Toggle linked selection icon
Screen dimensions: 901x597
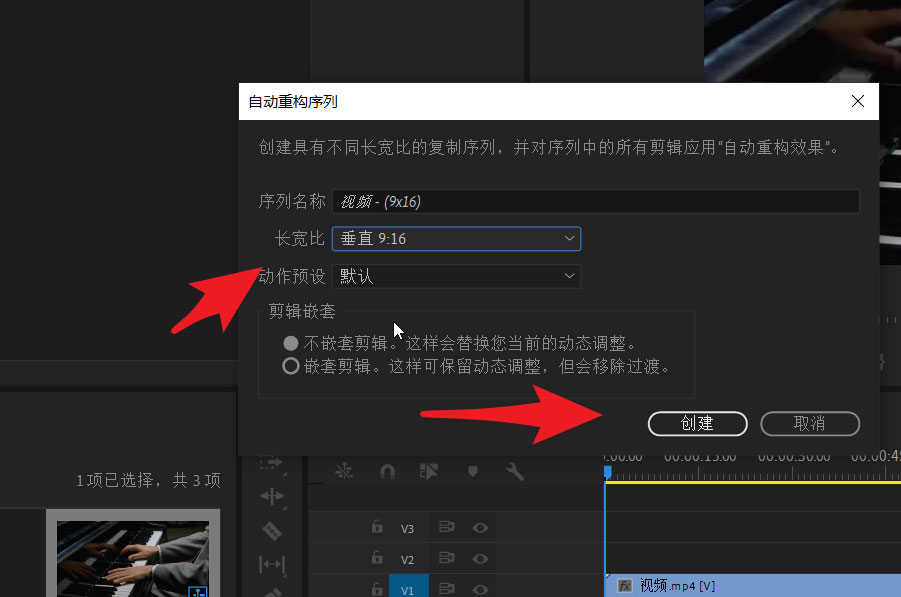[429, 472]
